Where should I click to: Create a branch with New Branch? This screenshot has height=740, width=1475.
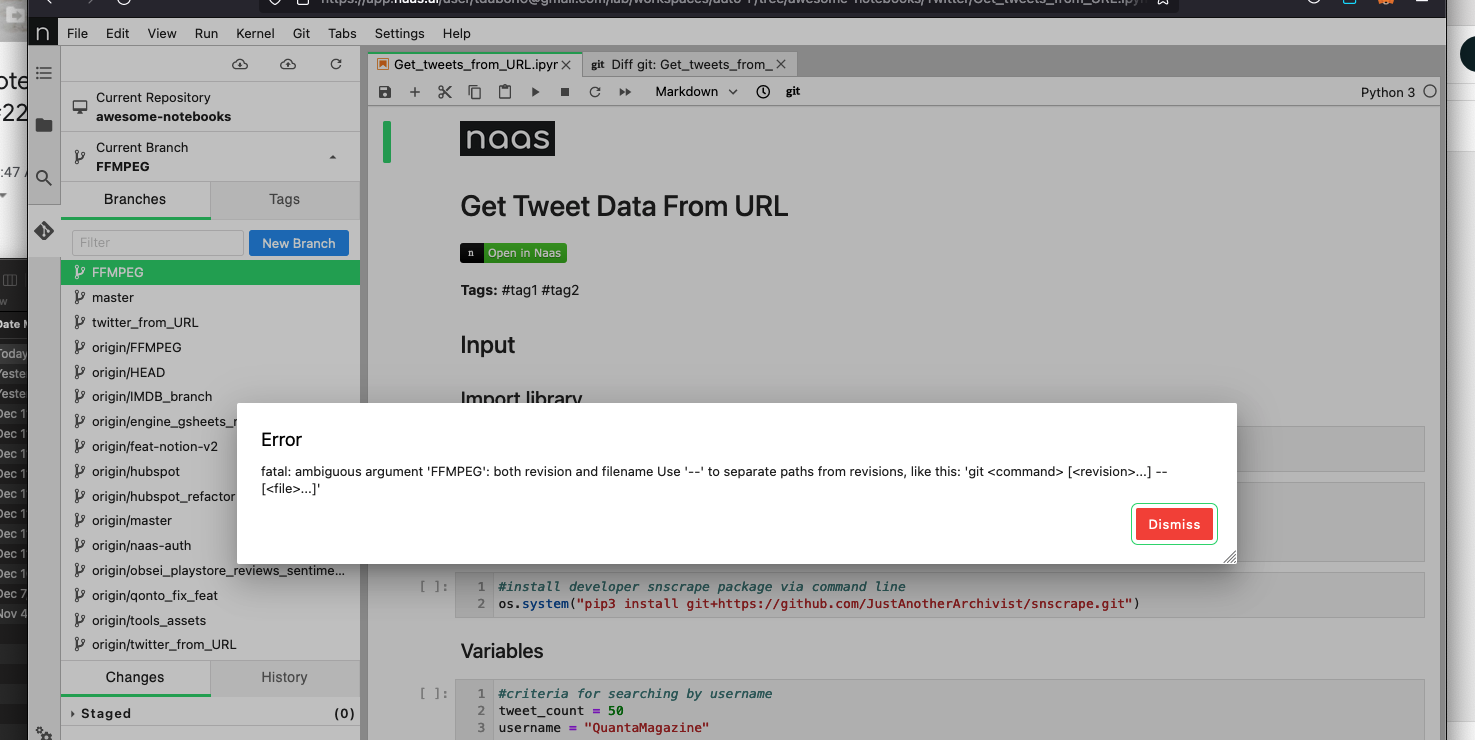click(298, 242)
